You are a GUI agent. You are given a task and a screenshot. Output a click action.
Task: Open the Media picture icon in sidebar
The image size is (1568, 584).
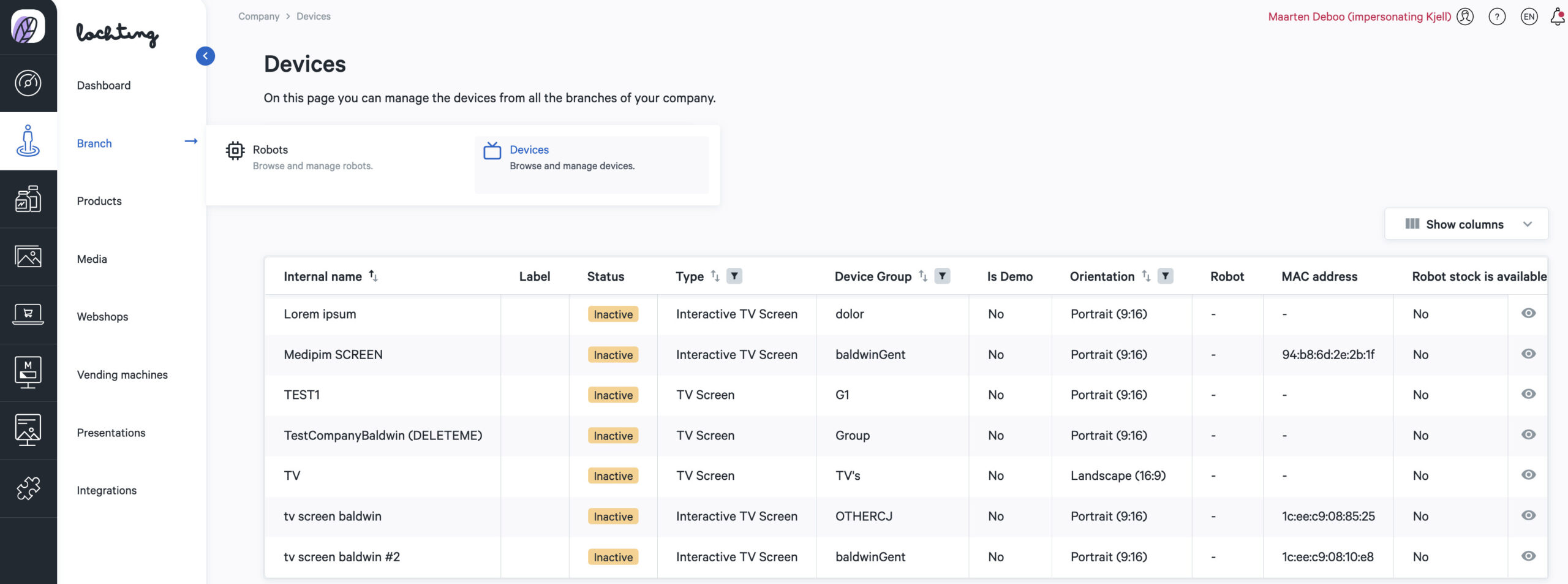28,257
